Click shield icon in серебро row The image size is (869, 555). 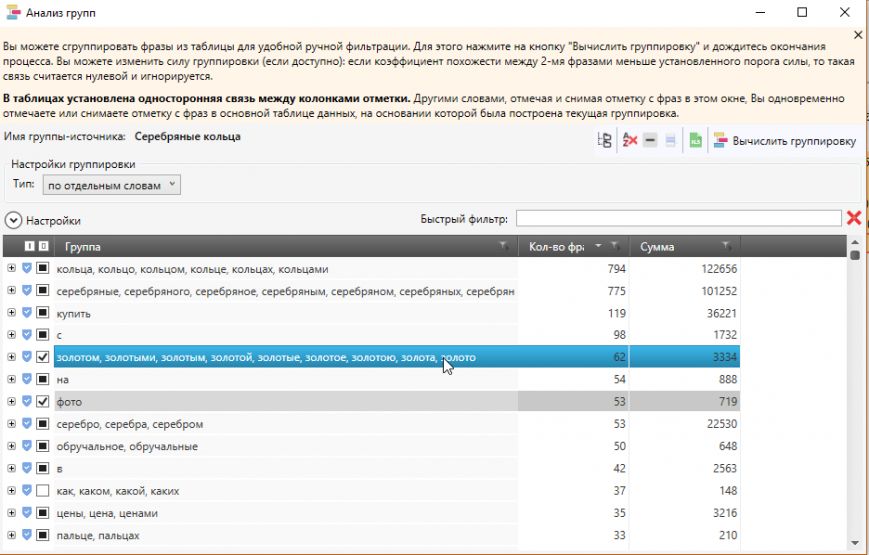[27, 424]
